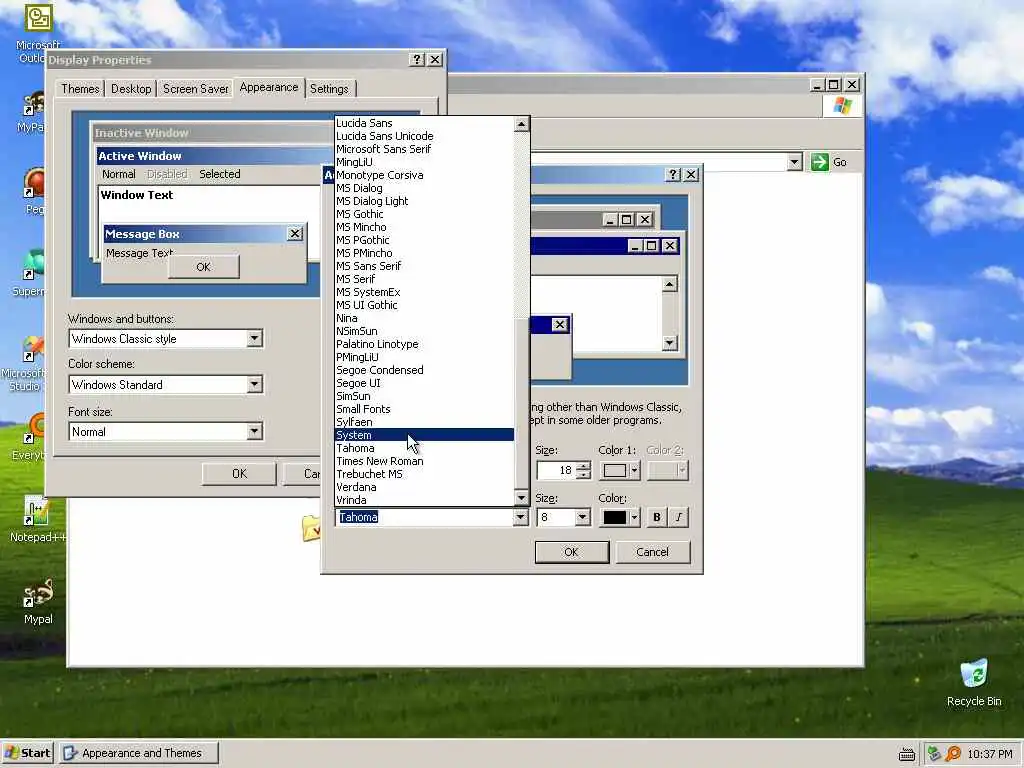The width and height of the screenshot is (1024, 768).
Task: Open the Color 1 swatch picker
Action: (620, 470)
